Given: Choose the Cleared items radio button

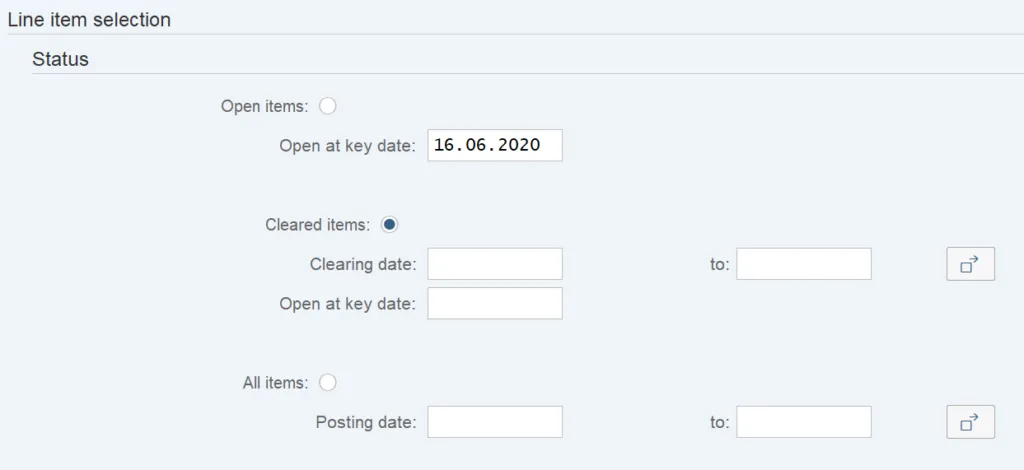Looking at the screenshot, I should [x=390, y=225].
